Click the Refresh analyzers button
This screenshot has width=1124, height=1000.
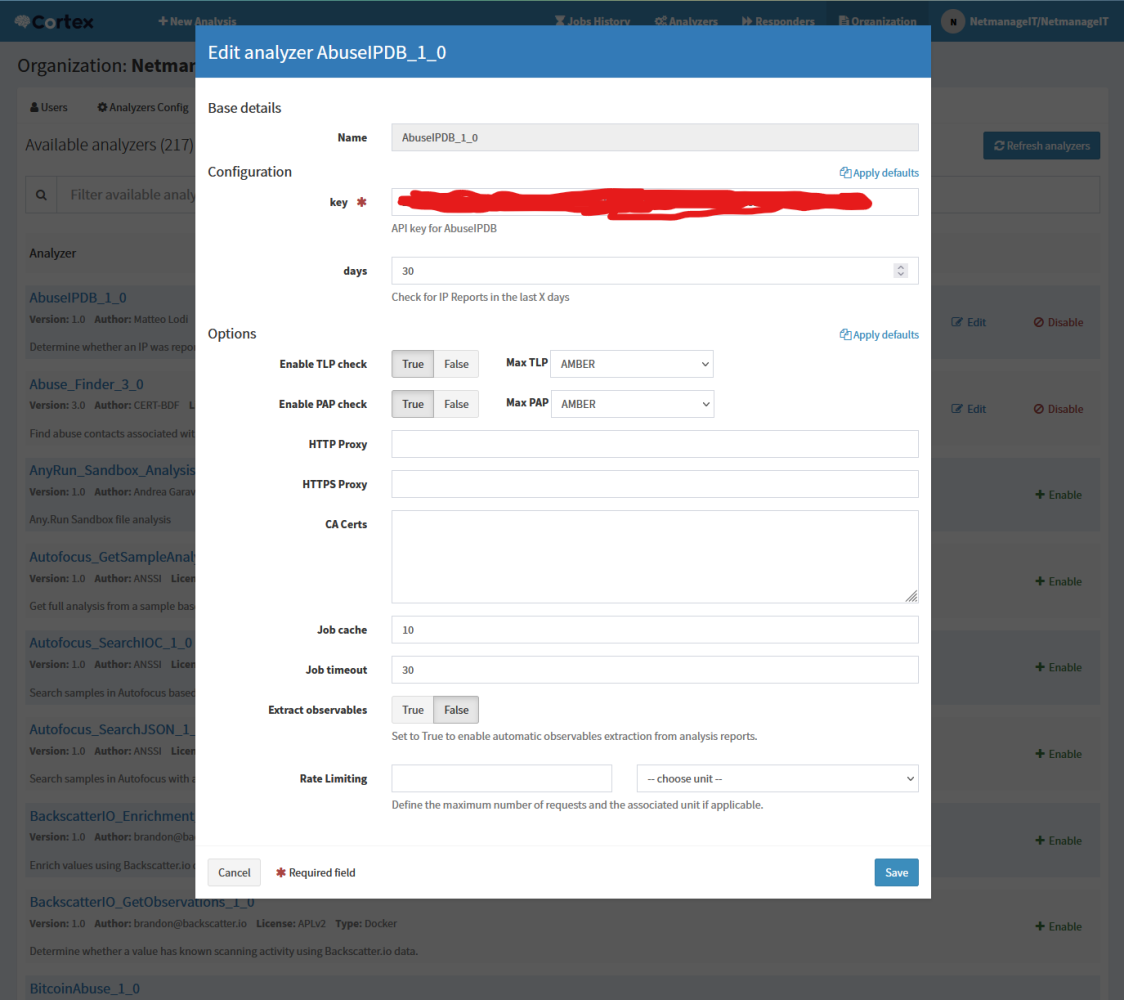[1041, 146]
